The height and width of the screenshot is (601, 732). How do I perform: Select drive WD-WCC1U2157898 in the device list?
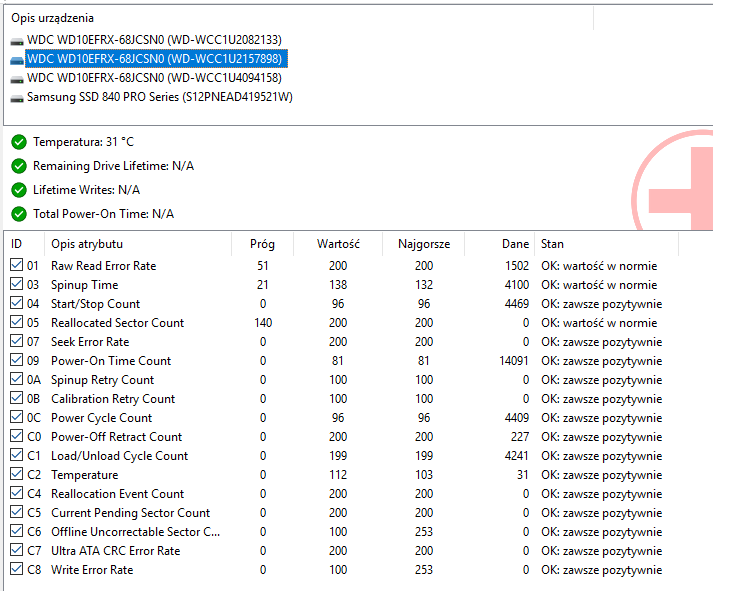click(x=156, y=59)
